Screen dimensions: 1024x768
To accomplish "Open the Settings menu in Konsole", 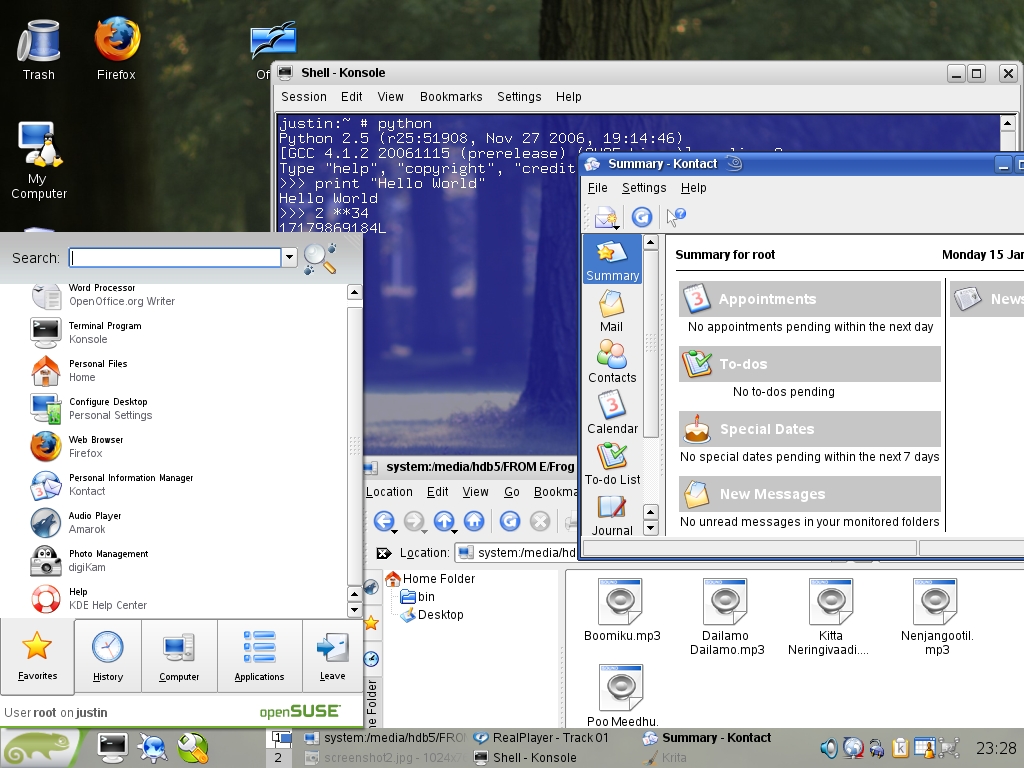I will pyautogui.click(x=519, y=97).
